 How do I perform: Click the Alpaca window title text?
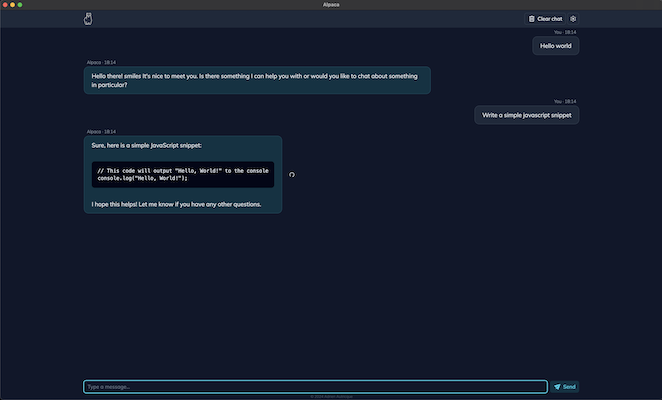tap(330, 5)
